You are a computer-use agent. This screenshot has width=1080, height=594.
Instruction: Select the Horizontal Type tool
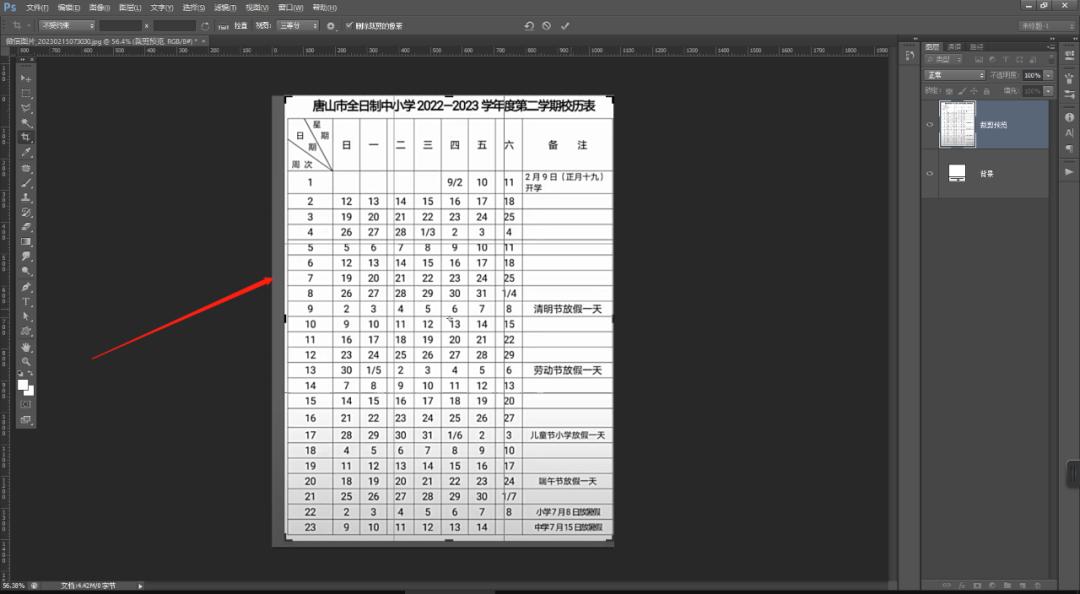click(x=26, y=301)
